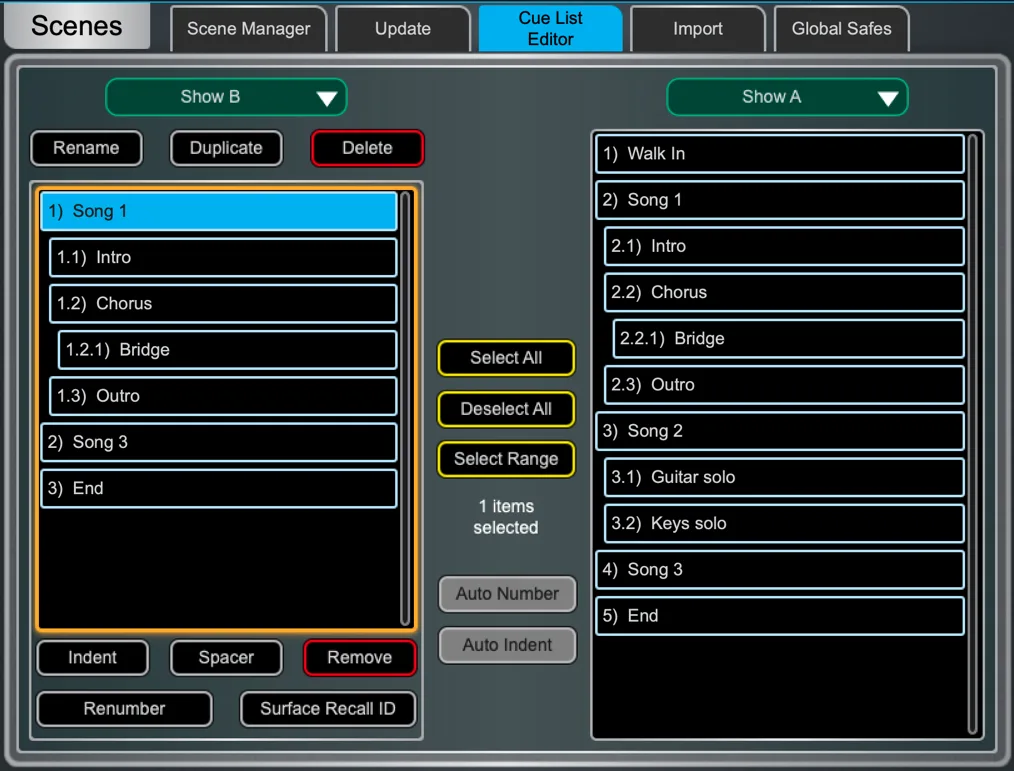The height and width of the screenshot is (771, 1014).
Task: Open the Scene Manager tab
Action: tap(249, 28)
